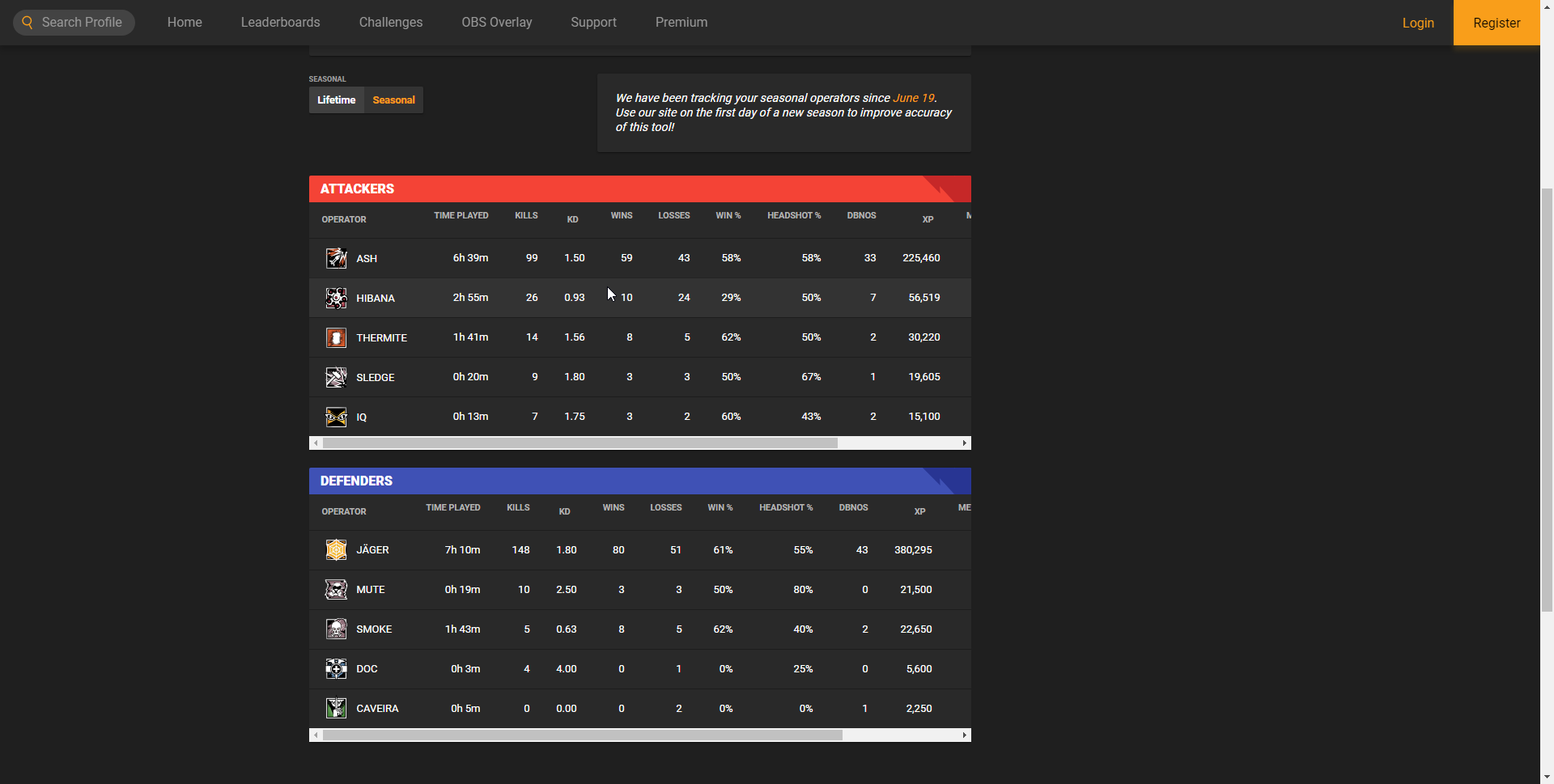Click the Hibana operator icon

(x=336, y=298)
